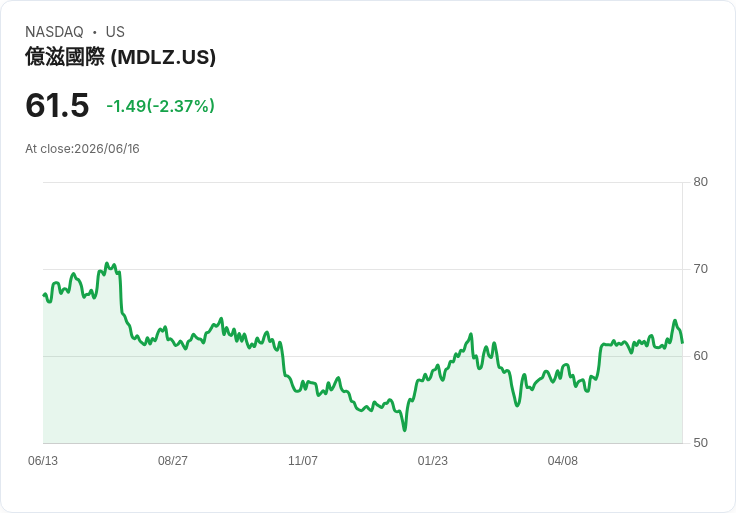Image resolution: width=736 pixels, height=513 pixels.
Task: Select the 06/13 date axis label
Action: 43,461
